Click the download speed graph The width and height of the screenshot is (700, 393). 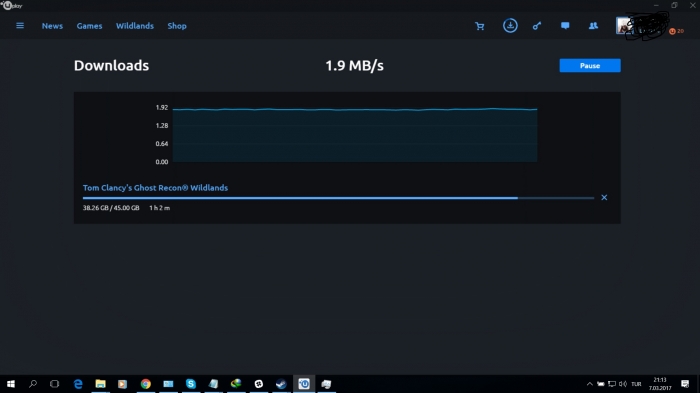pyautogui.click(x=355, y=135)
